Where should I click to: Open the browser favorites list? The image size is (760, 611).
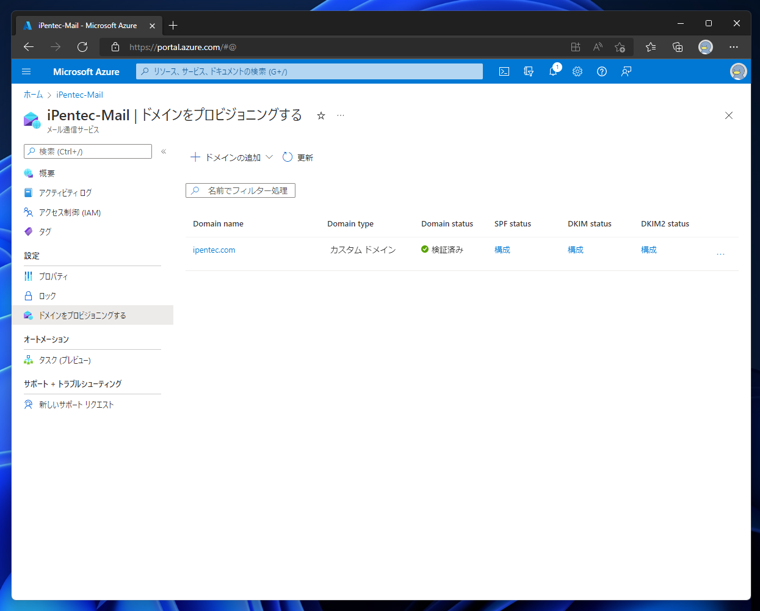point(651,47)
